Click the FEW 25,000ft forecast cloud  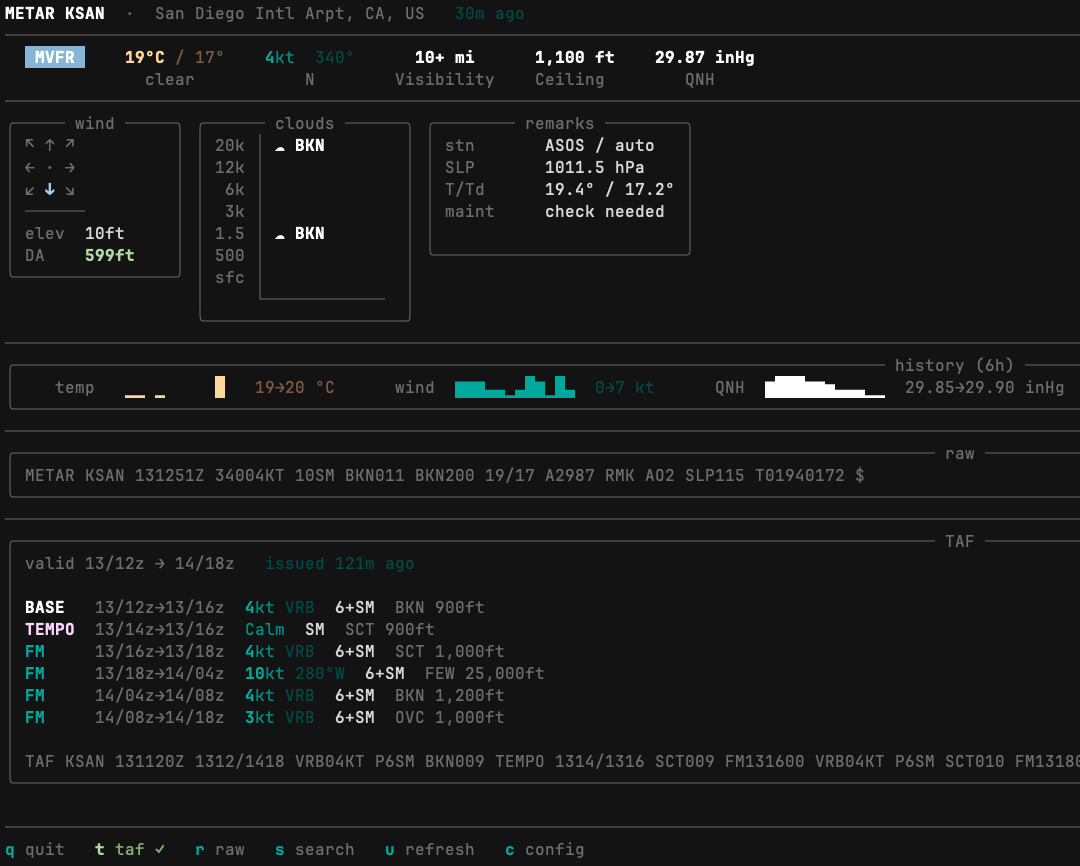tap(485, 673)
